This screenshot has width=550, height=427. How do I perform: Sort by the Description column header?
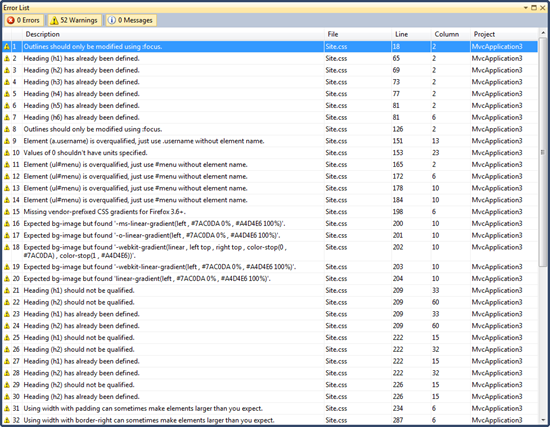pyautogui.click(x=174, y=34)
